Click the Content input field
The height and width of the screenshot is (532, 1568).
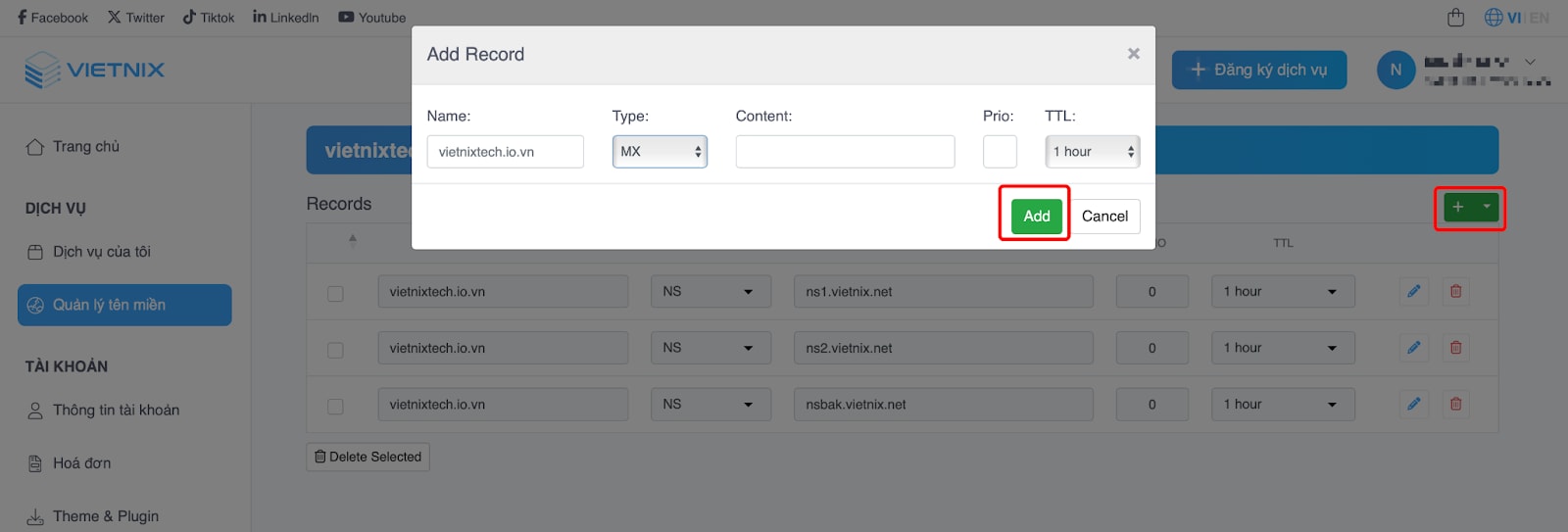click(845, 152)
